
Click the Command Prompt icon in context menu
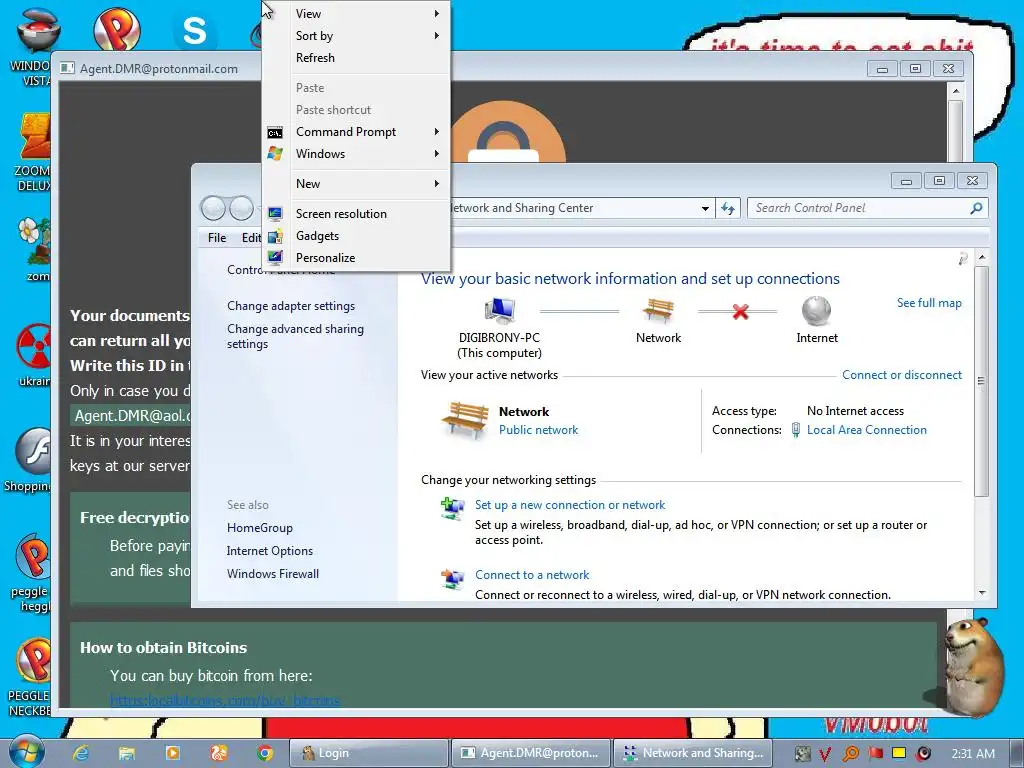(x=275, y=133)
